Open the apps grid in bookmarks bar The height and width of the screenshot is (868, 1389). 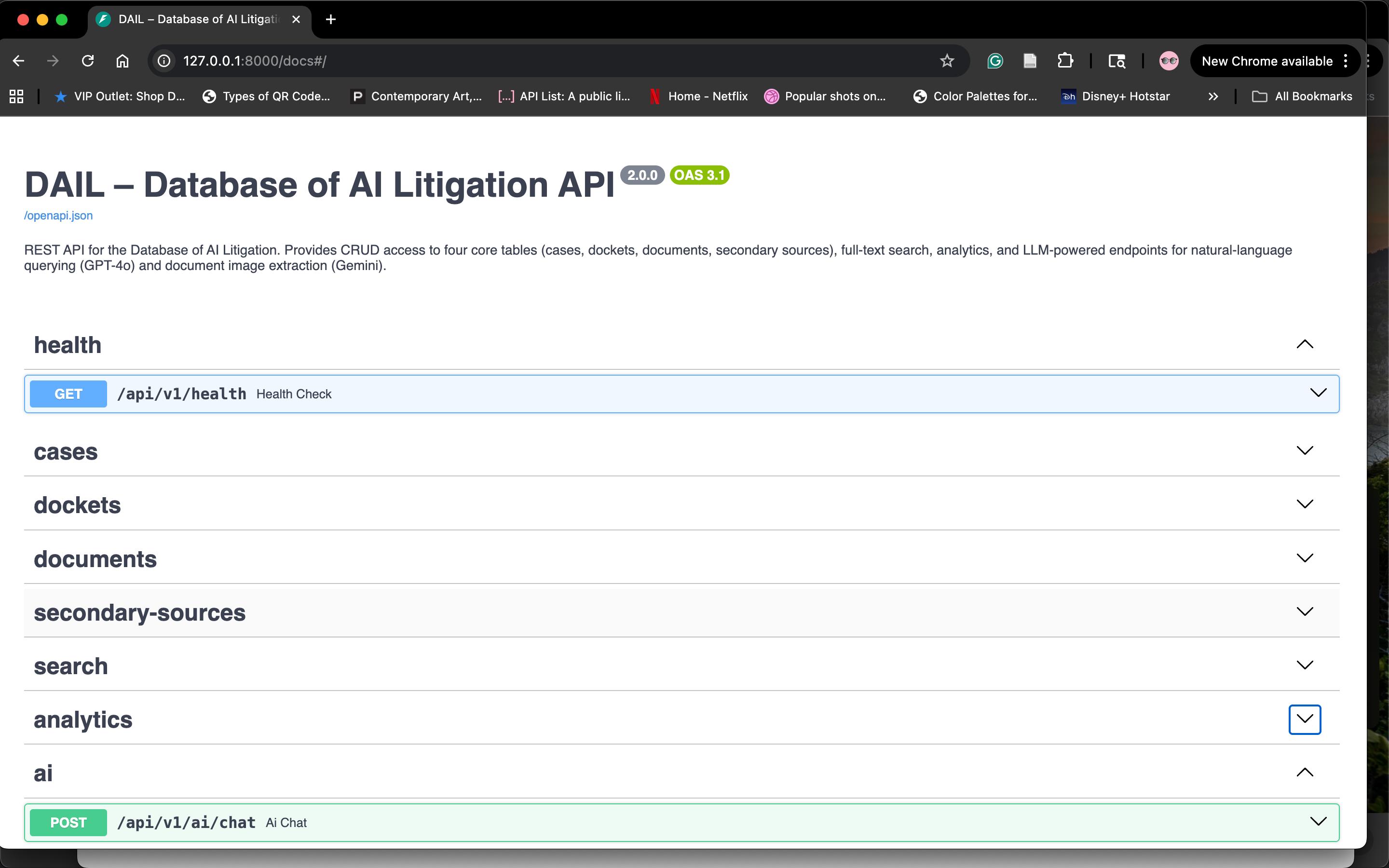[17, 96]
